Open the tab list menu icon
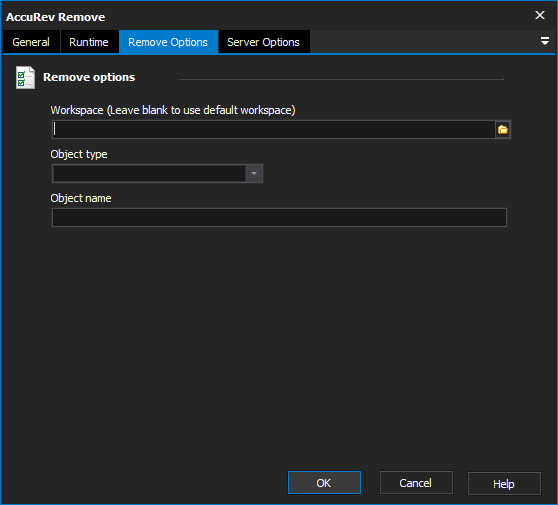558x505 pixels. [544, 41]
